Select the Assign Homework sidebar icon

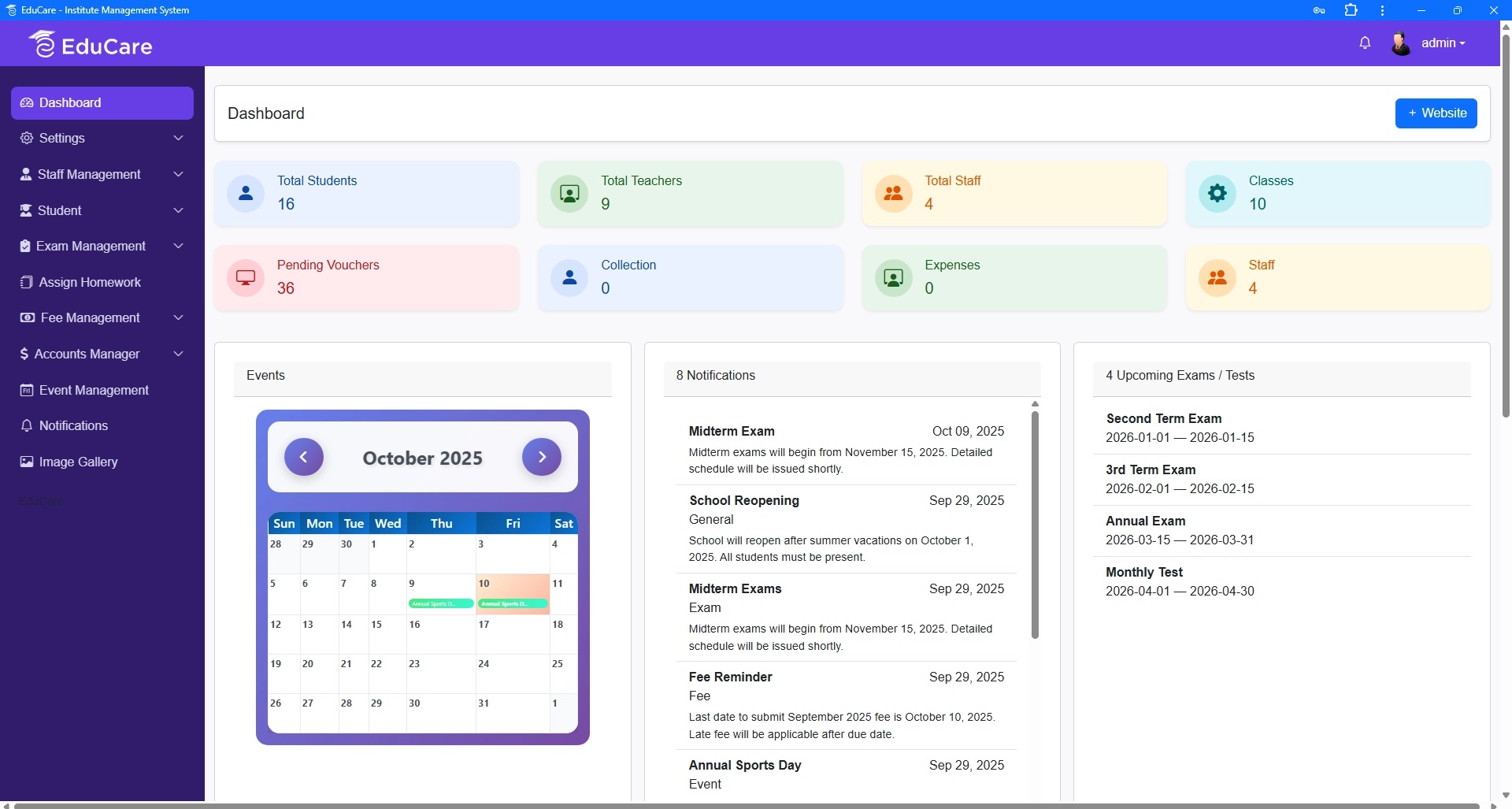click(x=27, y=282)
